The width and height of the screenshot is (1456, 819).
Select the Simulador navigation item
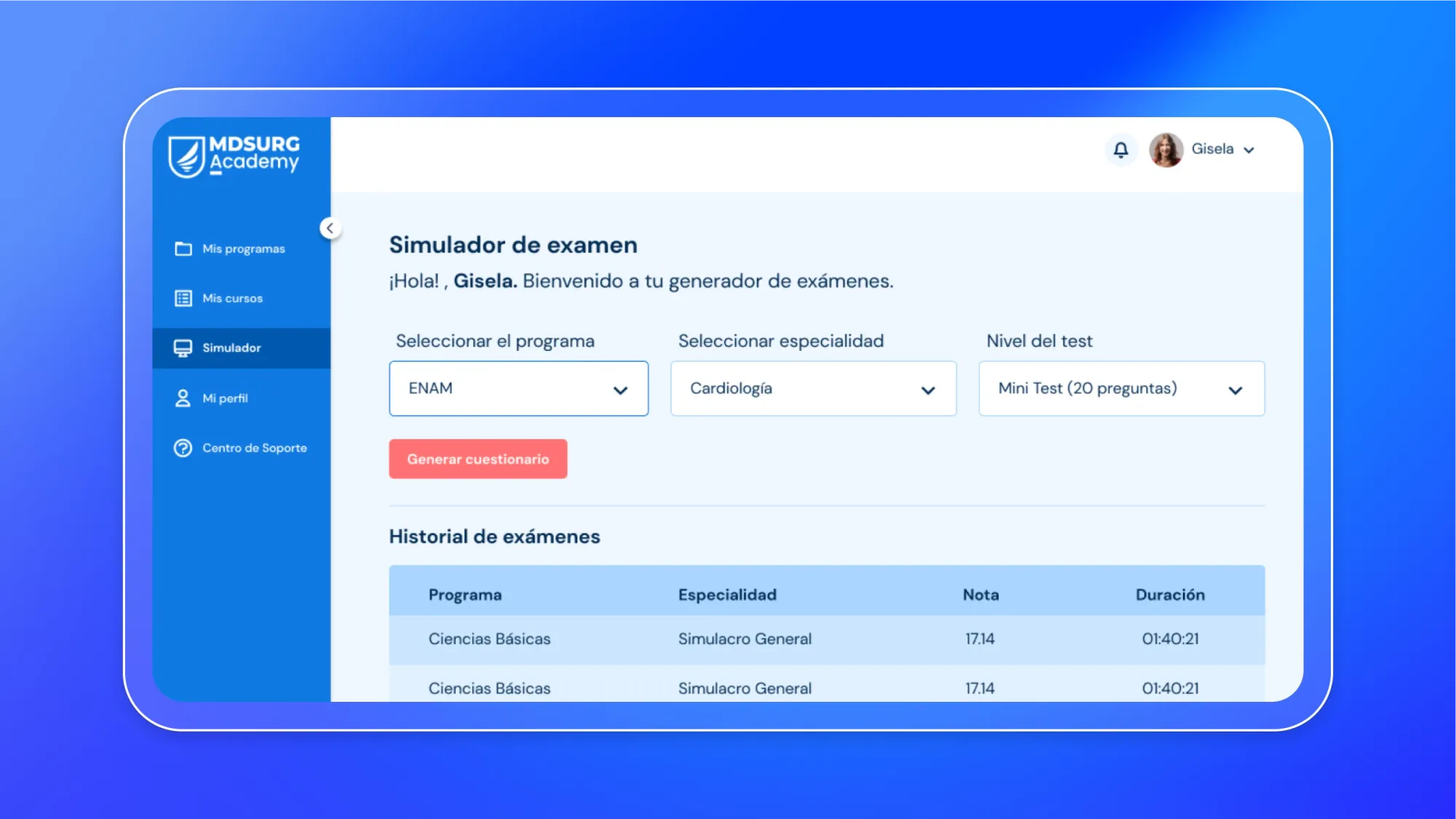(232, 348)
